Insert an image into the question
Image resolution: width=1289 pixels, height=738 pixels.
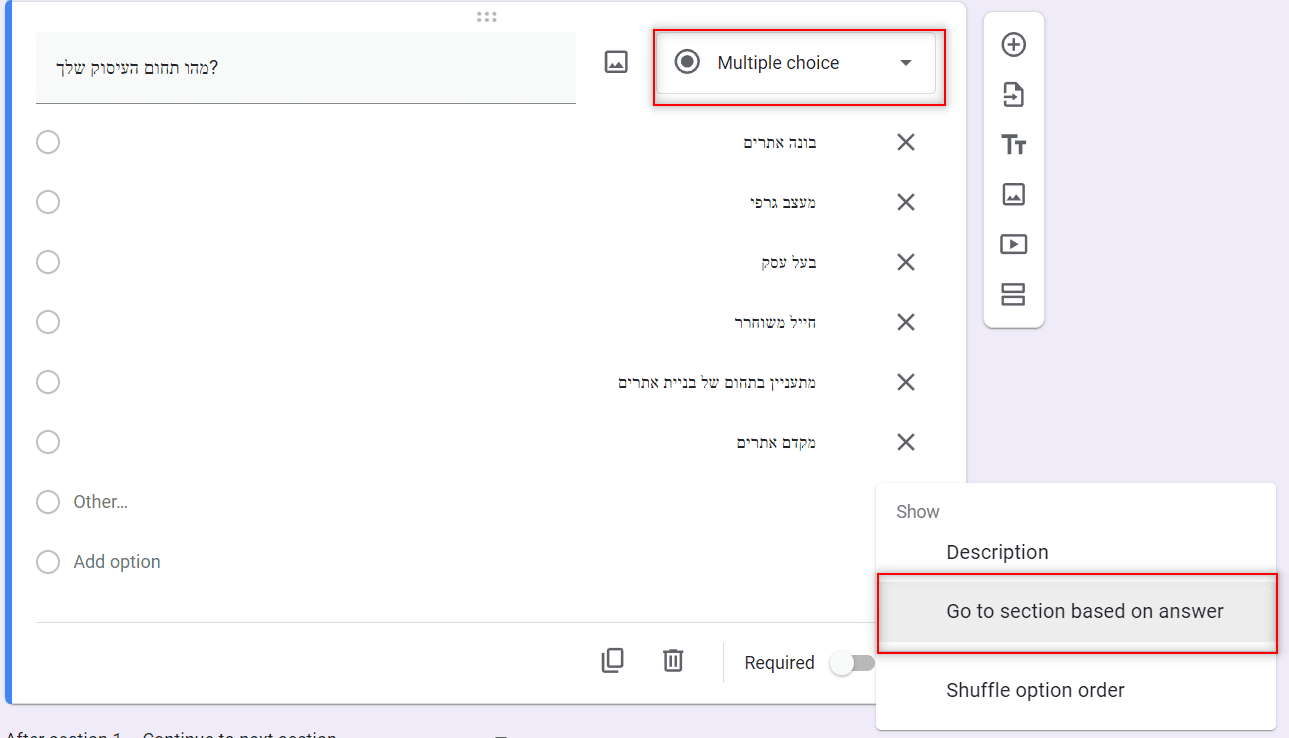point(616,62)
